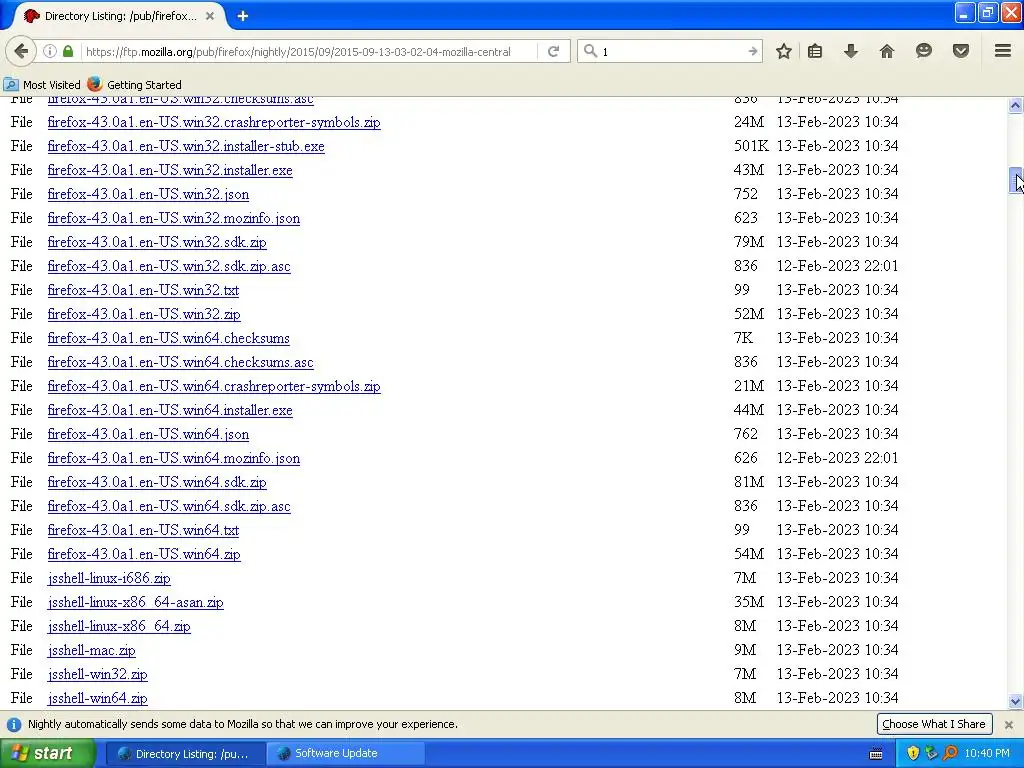Download win64.sdk.zip link
1024x768 pixels.
157,482
